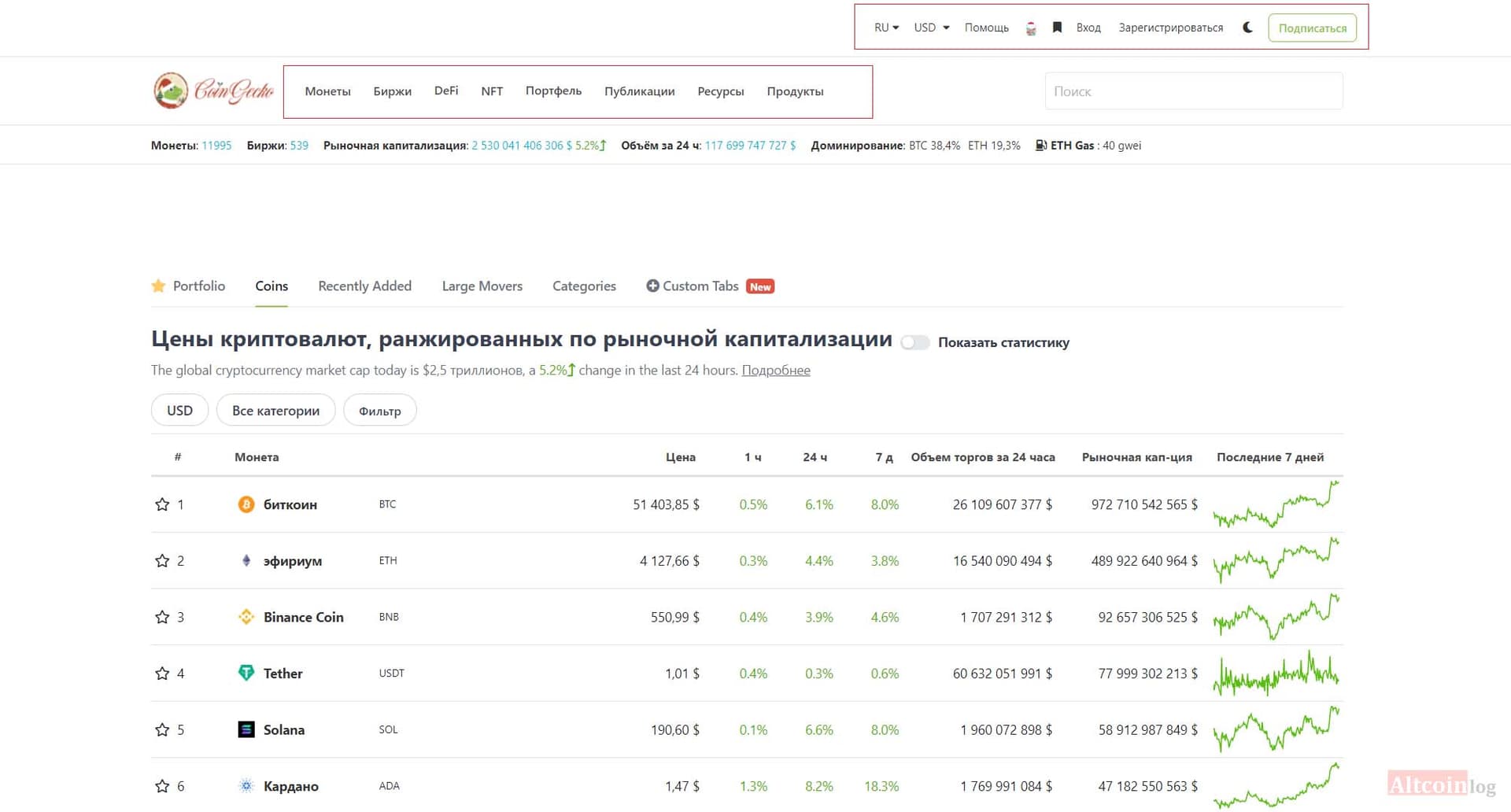This screenshot has height=812, width=1511.
Task: Click the Поиск search field
Action: pos(1193,91)
